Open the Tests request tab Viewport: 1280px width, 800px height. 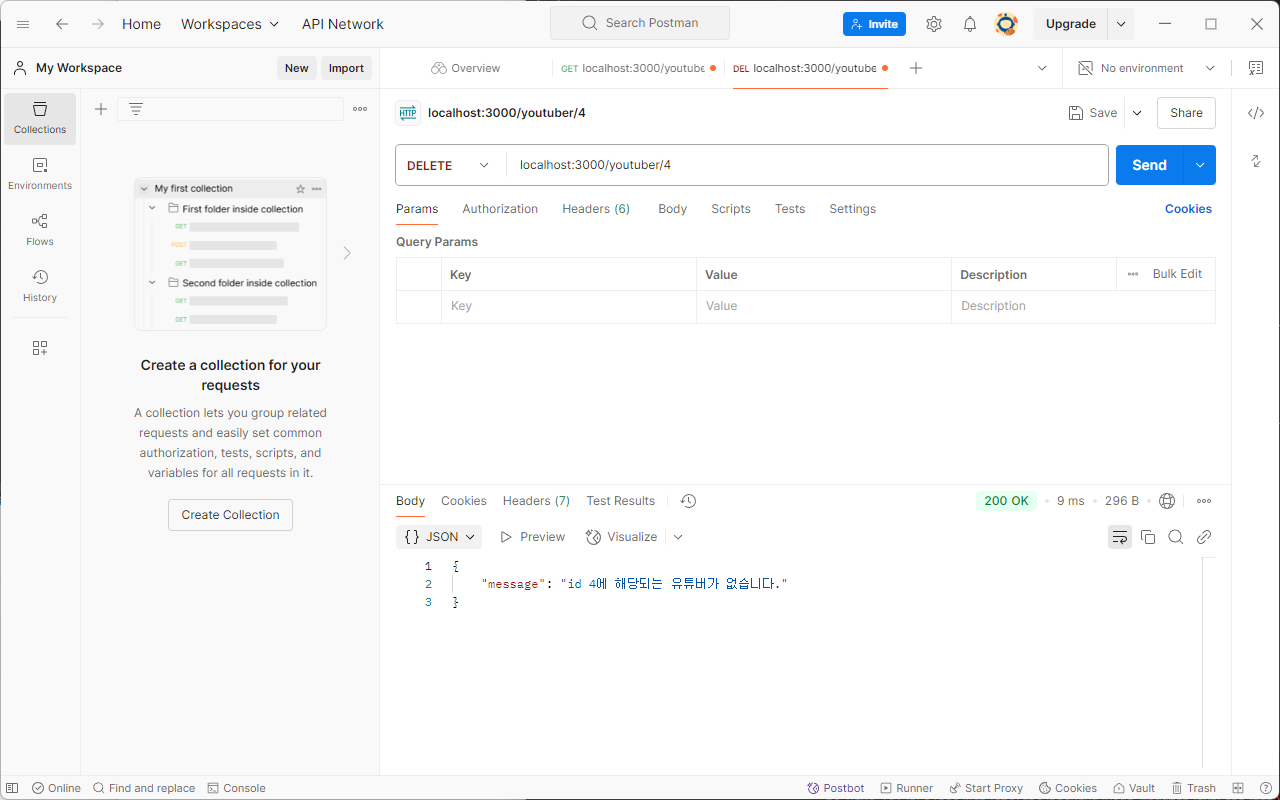click(790, 209)
